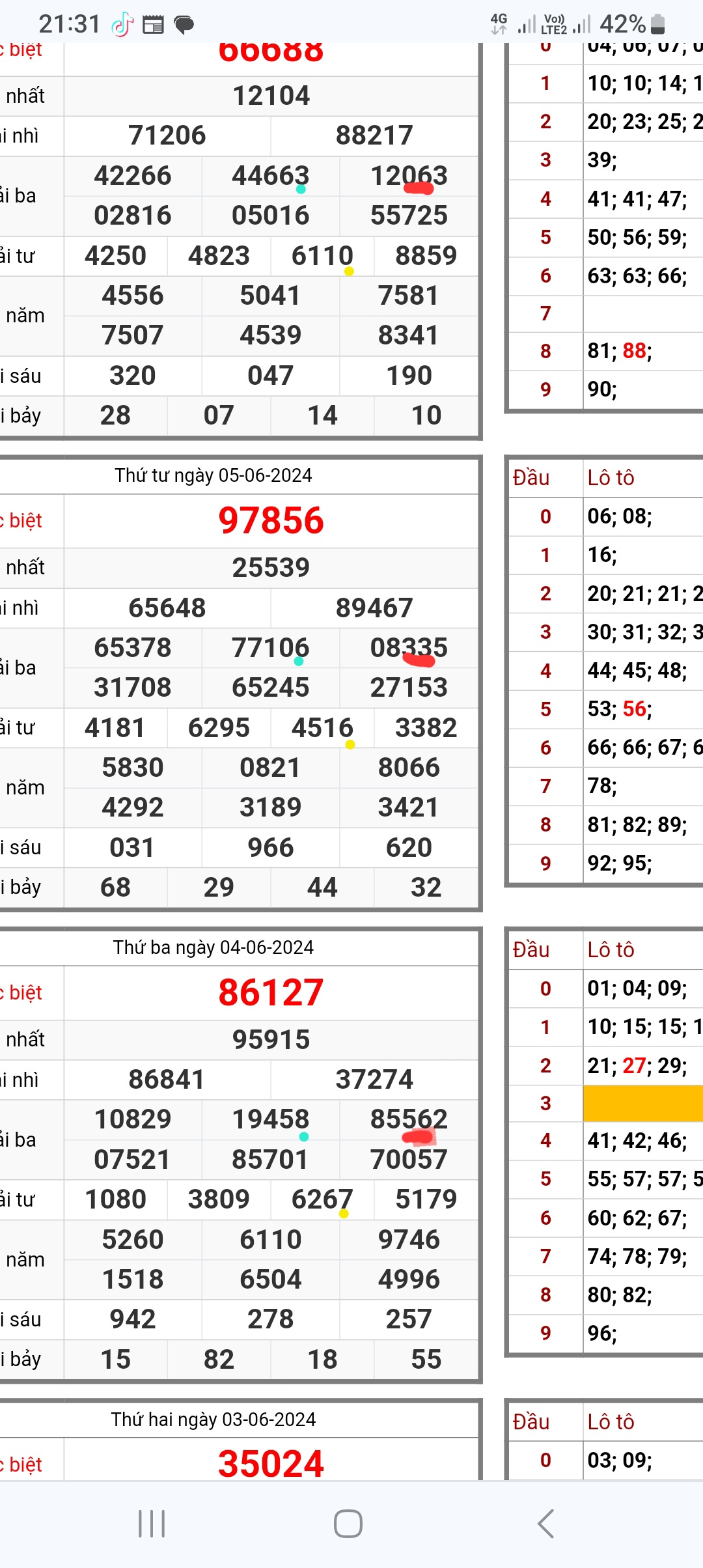Screen dimensions: 703x1568
Task: Tap the fourth prize number 6295
Action: [219, 728]
